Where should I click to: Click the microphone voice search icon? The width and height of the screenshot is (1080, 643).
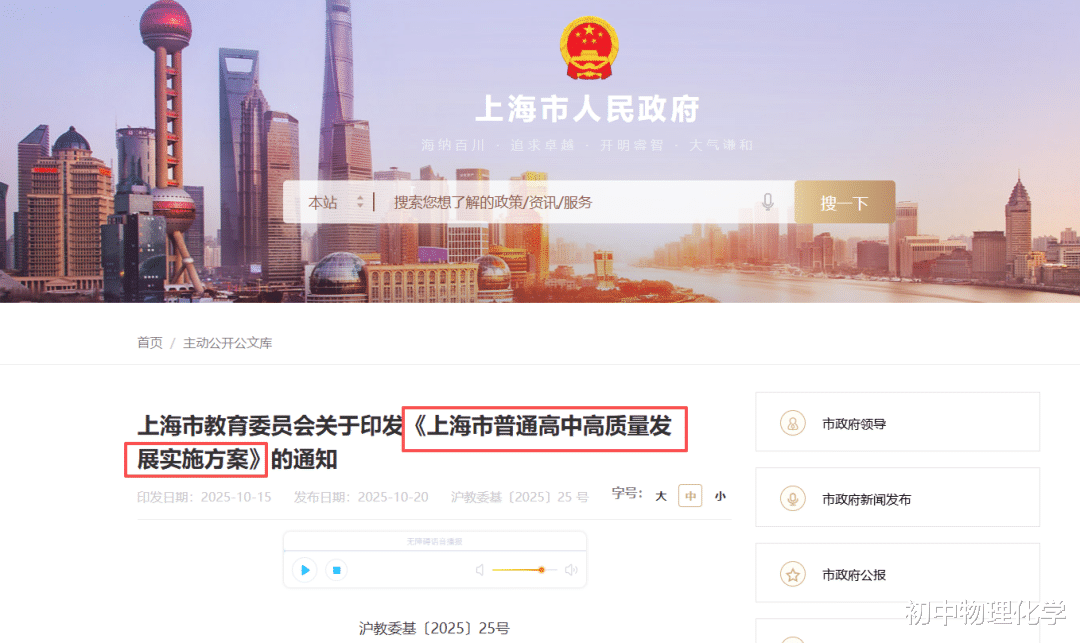(767, 202)
